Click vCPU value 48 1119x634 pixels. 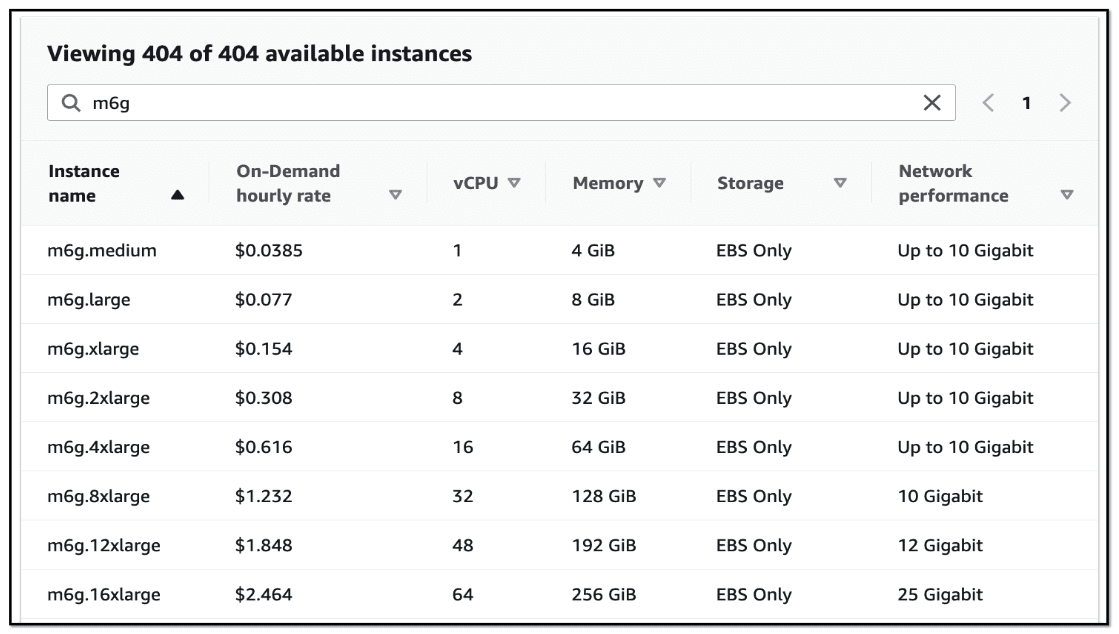pos(463,545)
